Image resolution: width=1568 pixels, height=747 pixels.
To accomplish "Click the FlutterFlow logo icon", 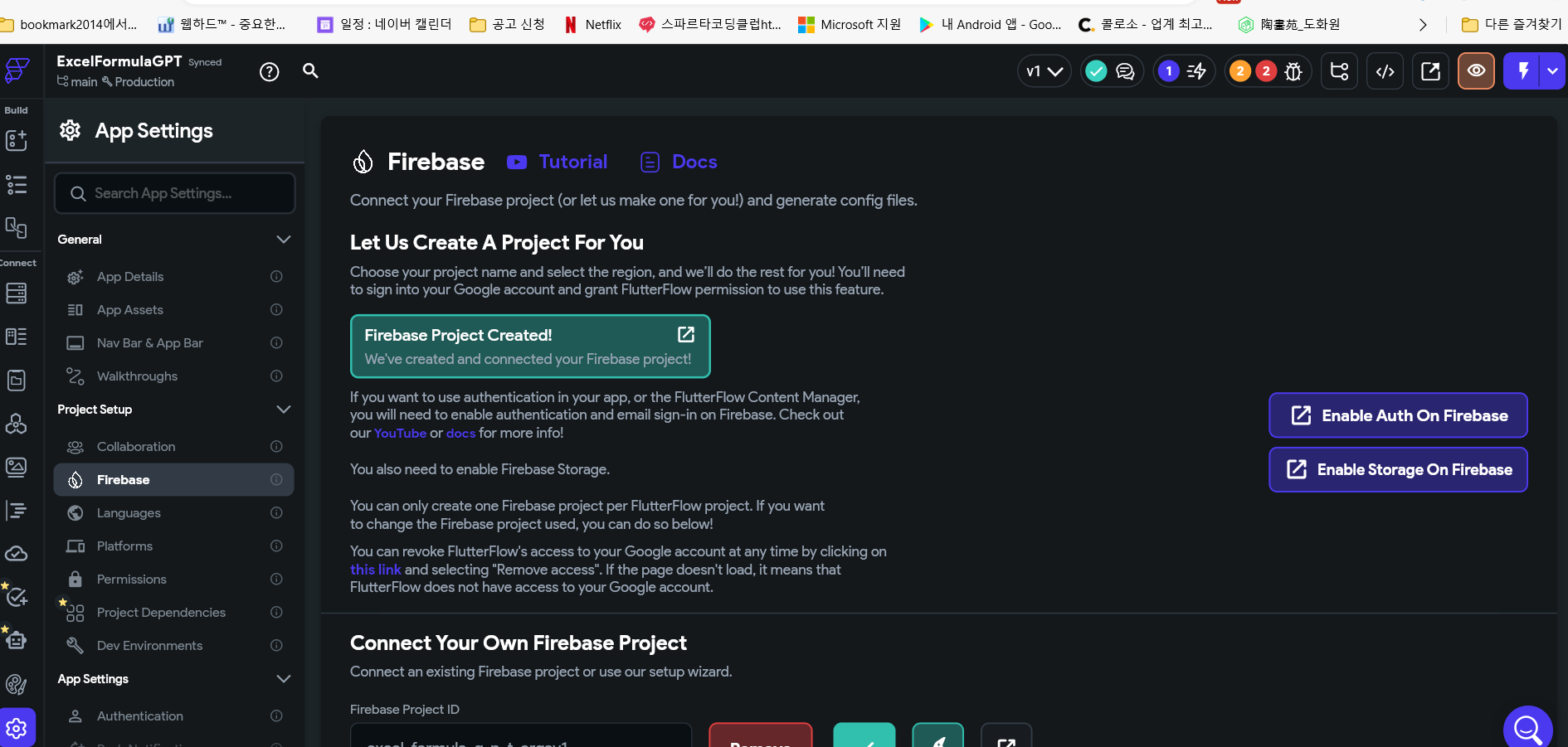I will (17, 70).
